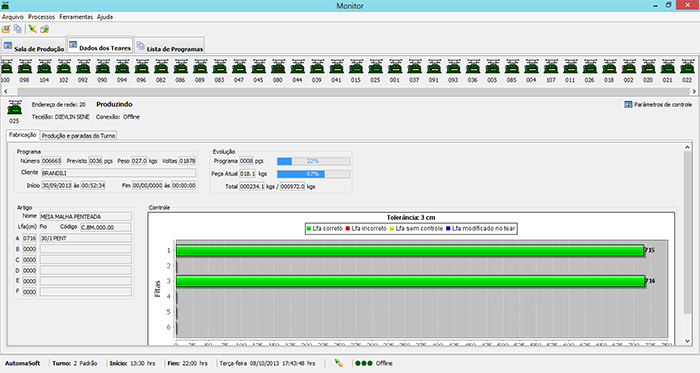Switch to Lista de Programas tab

(170, 46)
